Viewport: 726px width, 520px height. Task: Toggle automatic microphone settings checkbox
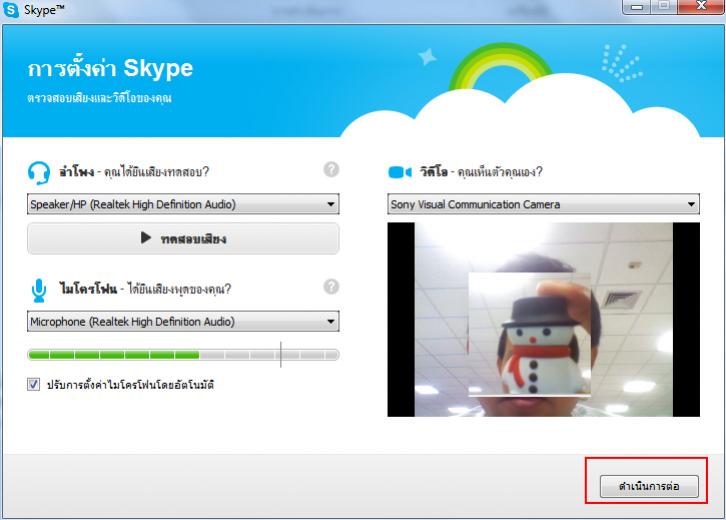[x=33, y=384]
